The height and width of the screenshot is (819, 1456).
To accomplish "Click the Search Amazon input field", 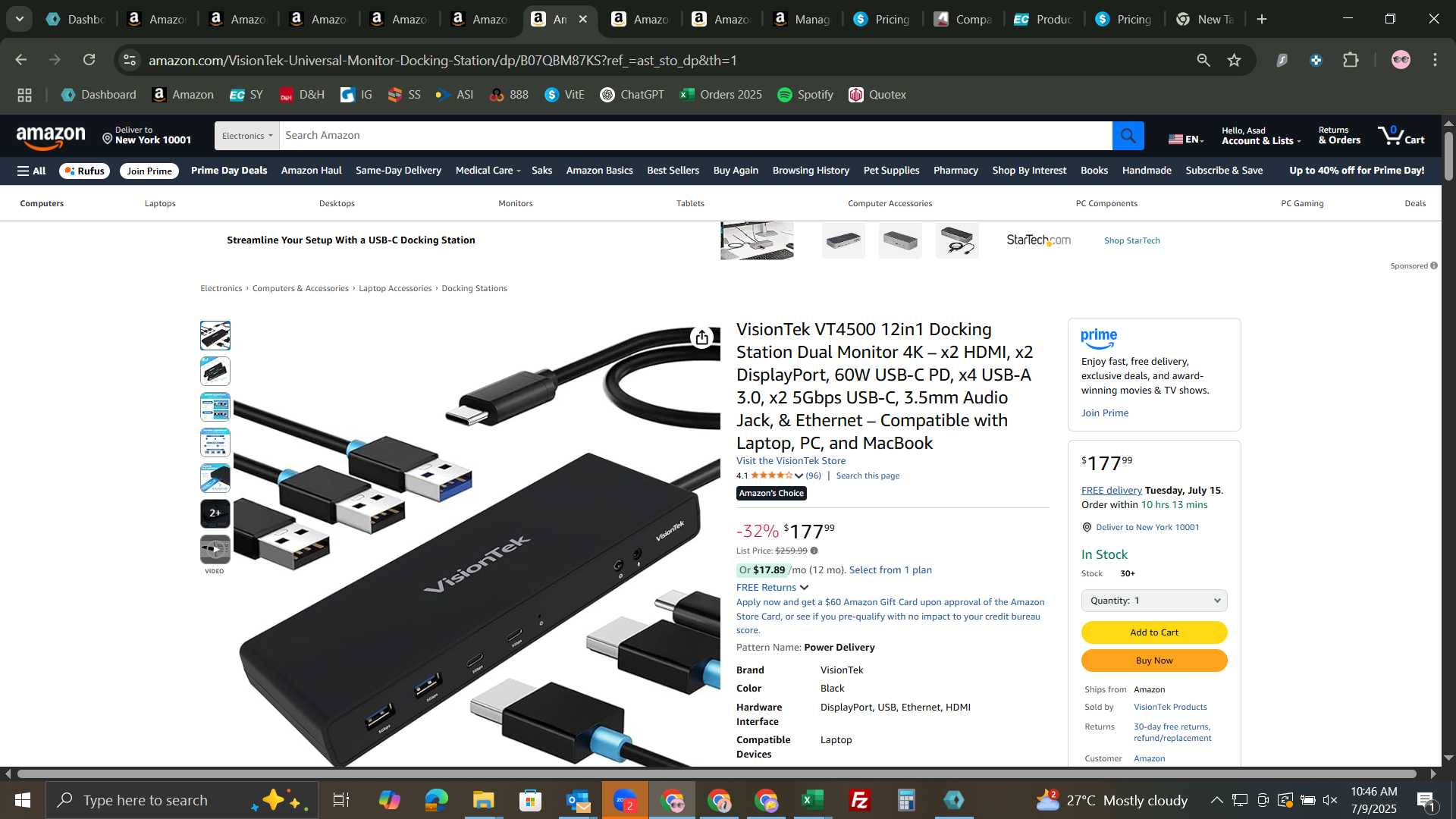I will tap(695, 136).
